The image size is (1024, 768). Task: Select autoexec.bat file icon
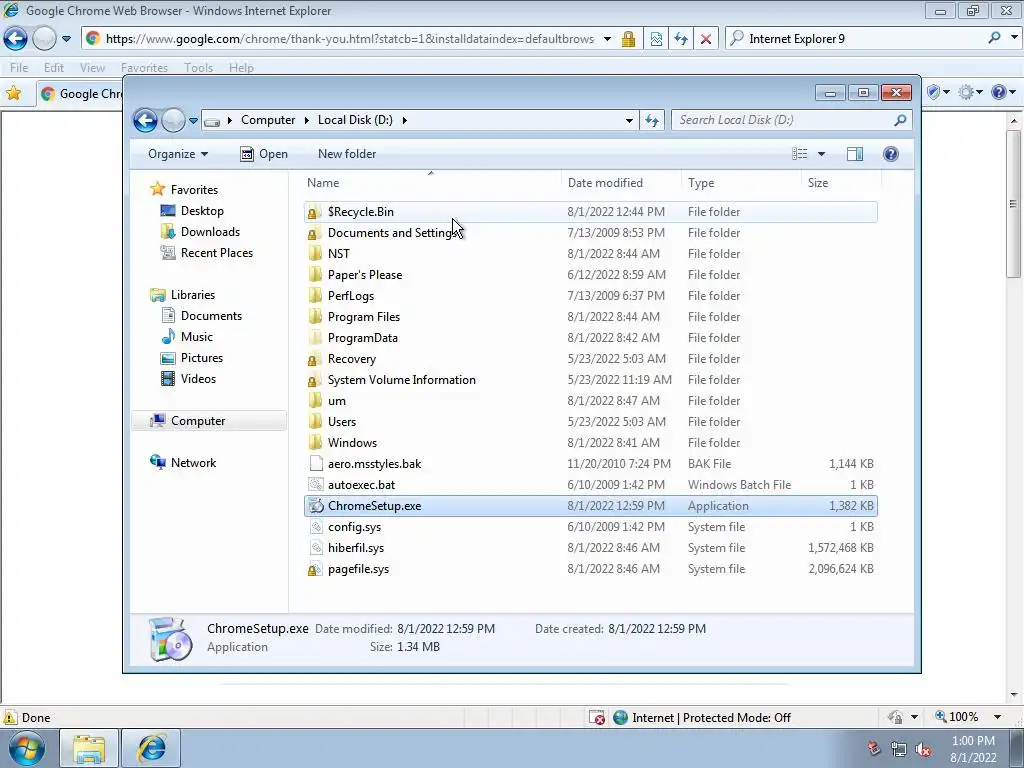pos(315,485)
